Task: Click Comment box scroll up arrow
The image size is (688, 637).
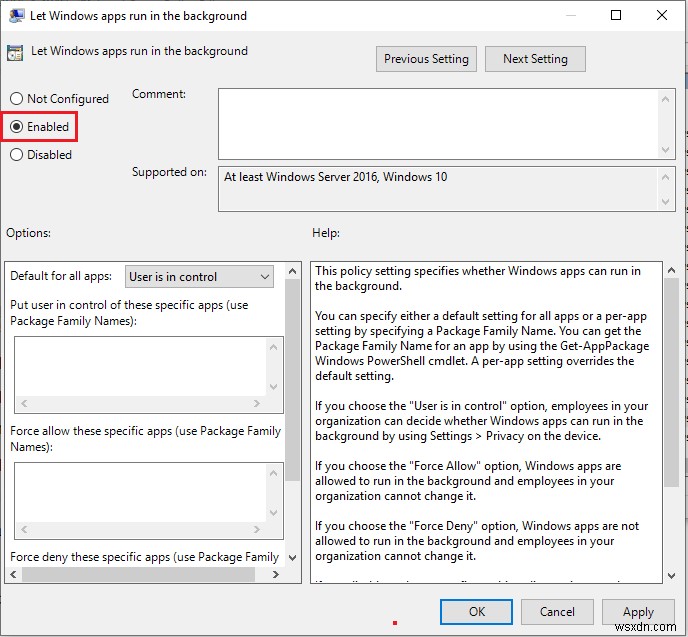Action: [x=666, y=99]
